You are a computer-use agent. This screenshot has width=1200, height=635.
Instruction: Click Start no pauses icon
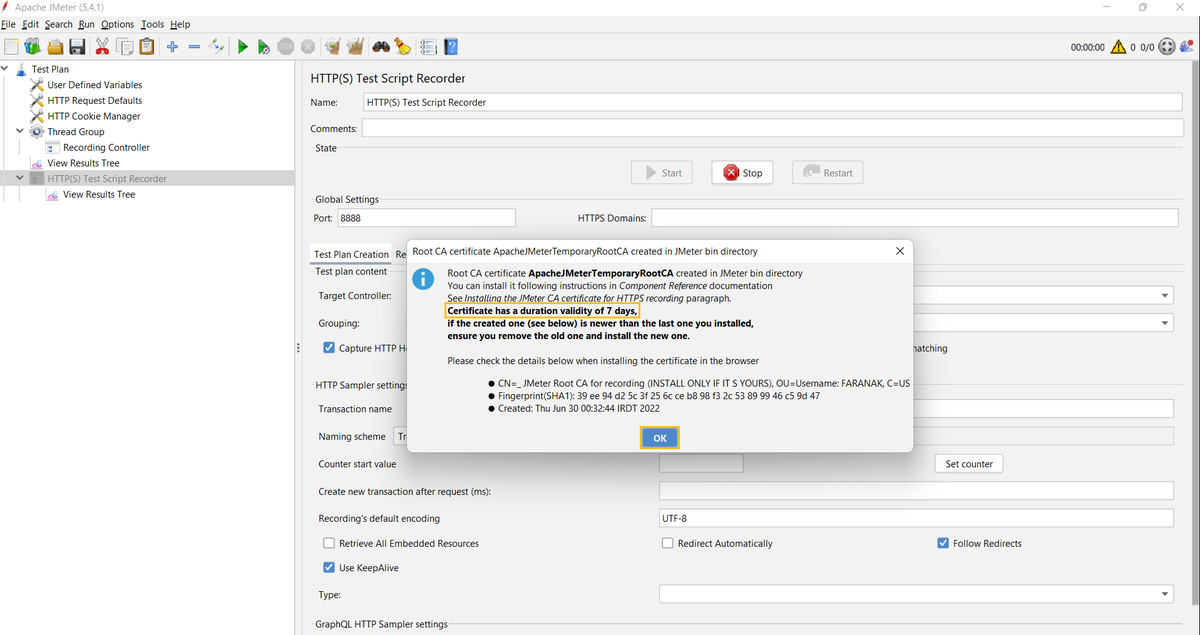tap(263, 46)
